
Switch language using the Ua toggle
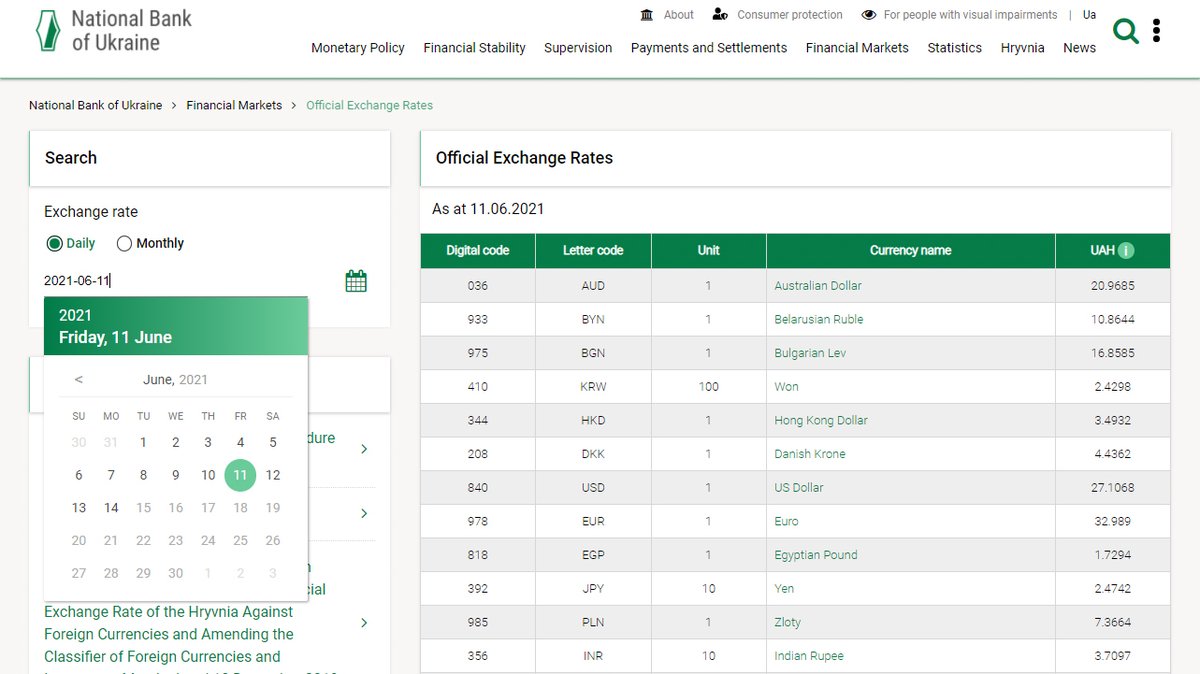[1089, 14]
